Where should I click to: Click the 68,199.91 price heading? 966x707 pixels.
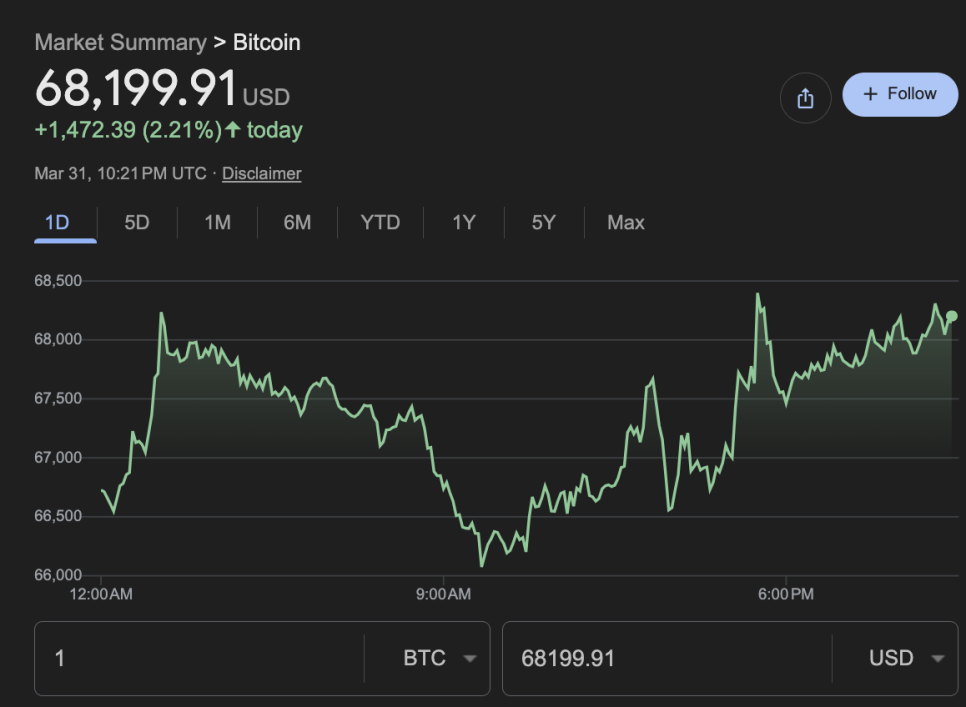(136, 88)
